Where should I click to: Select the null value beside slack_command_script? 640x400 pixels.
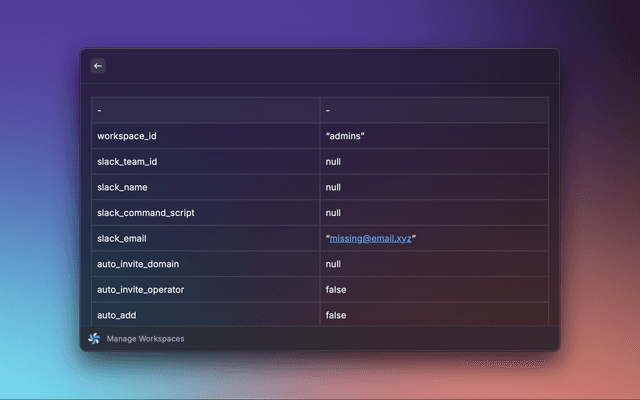(334, 213)
